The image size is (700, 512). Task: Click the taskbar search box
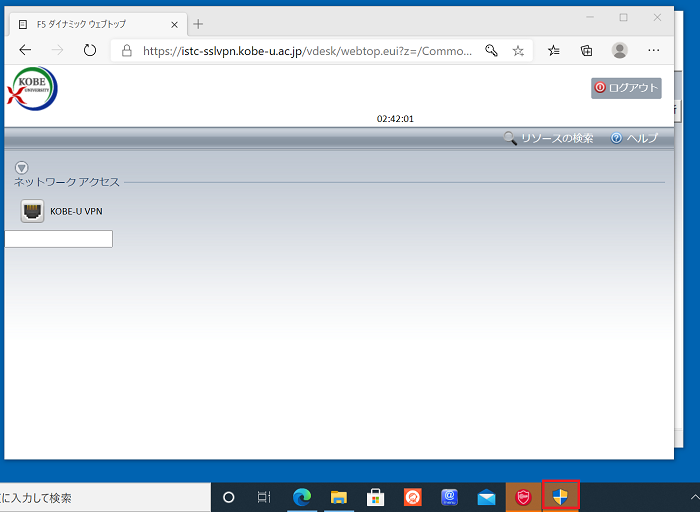point(105,497)
